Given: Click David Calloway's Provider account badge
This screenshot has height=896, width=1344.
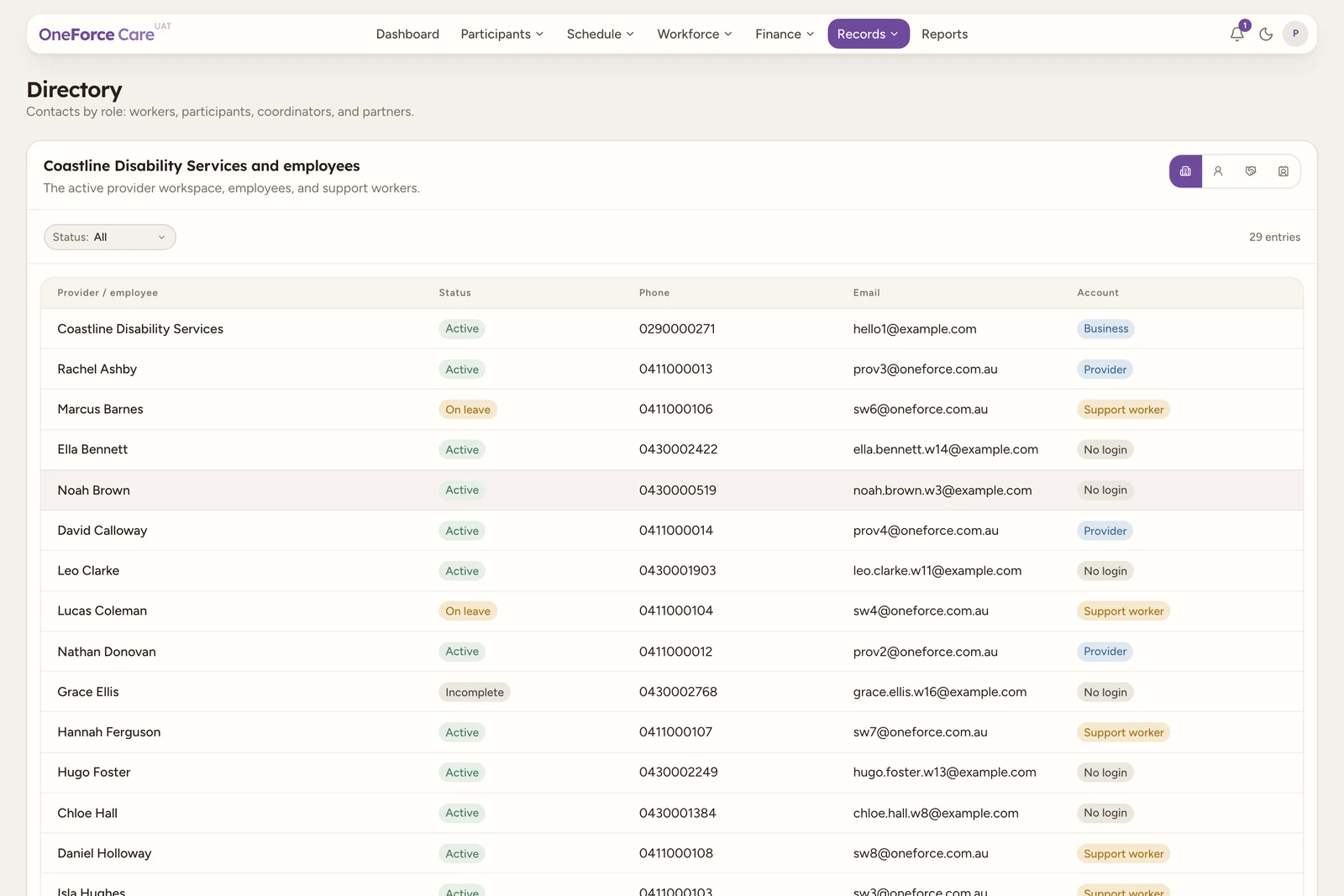Looking at the screenshot, I should tap(1105, 531).
